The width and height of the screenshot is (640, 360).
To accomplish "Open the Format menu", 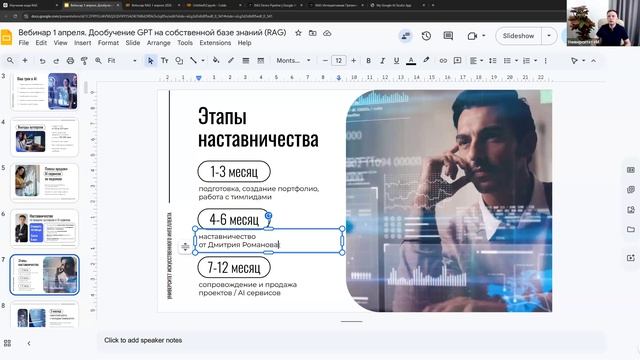I will click(x=108, y=43).
